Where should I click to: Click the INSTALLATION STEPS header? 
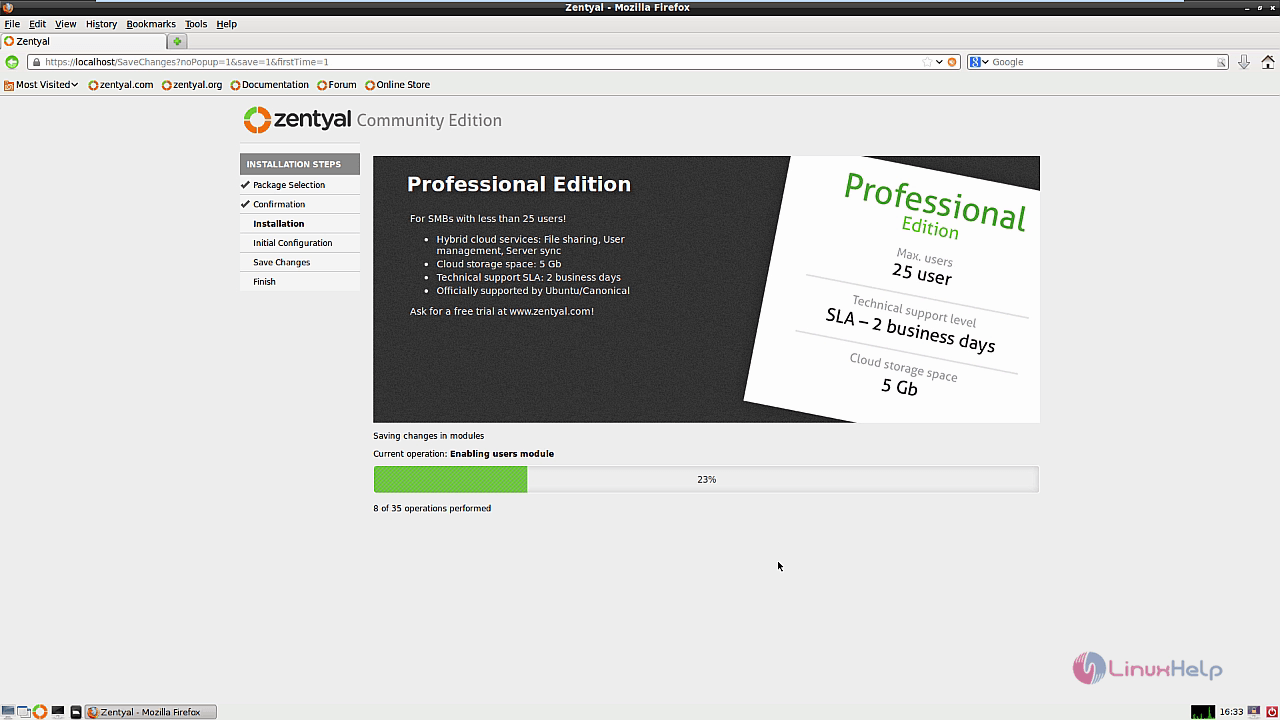[x=299, y=164]
